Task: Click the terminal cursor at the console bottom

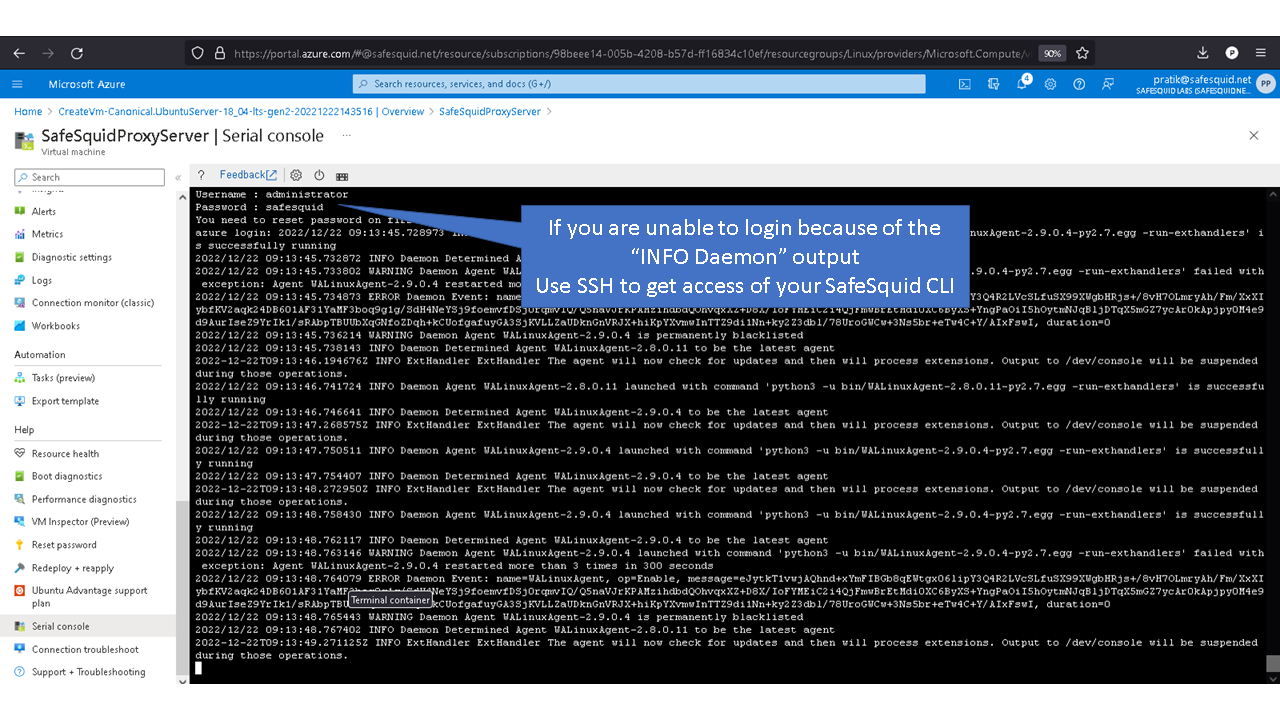Action: tap(198, 668)
